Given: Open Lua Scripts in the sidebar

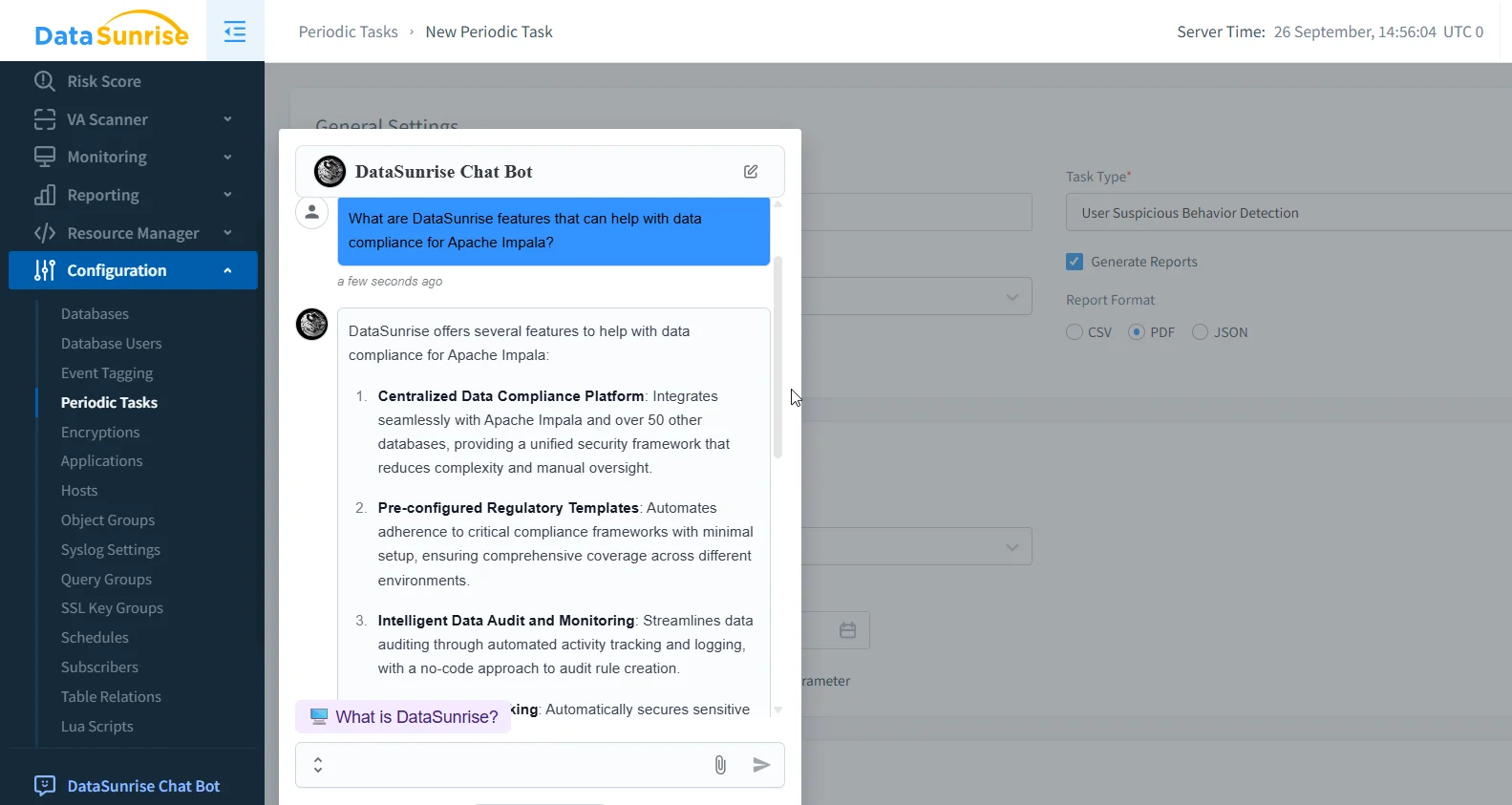Looking at the screenshot, I should point(97,727).
